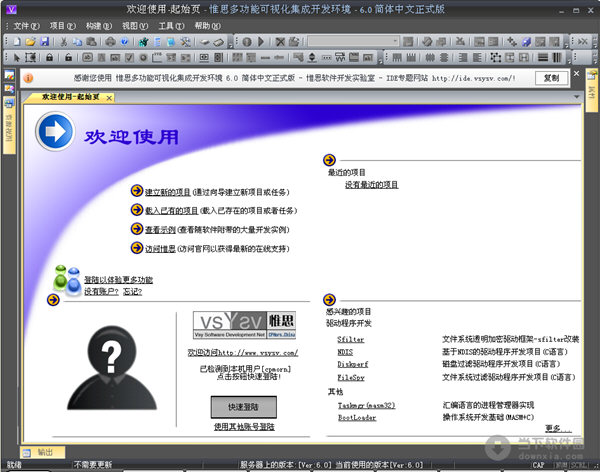Click the black X stop build icon

(x=280, y=41)
